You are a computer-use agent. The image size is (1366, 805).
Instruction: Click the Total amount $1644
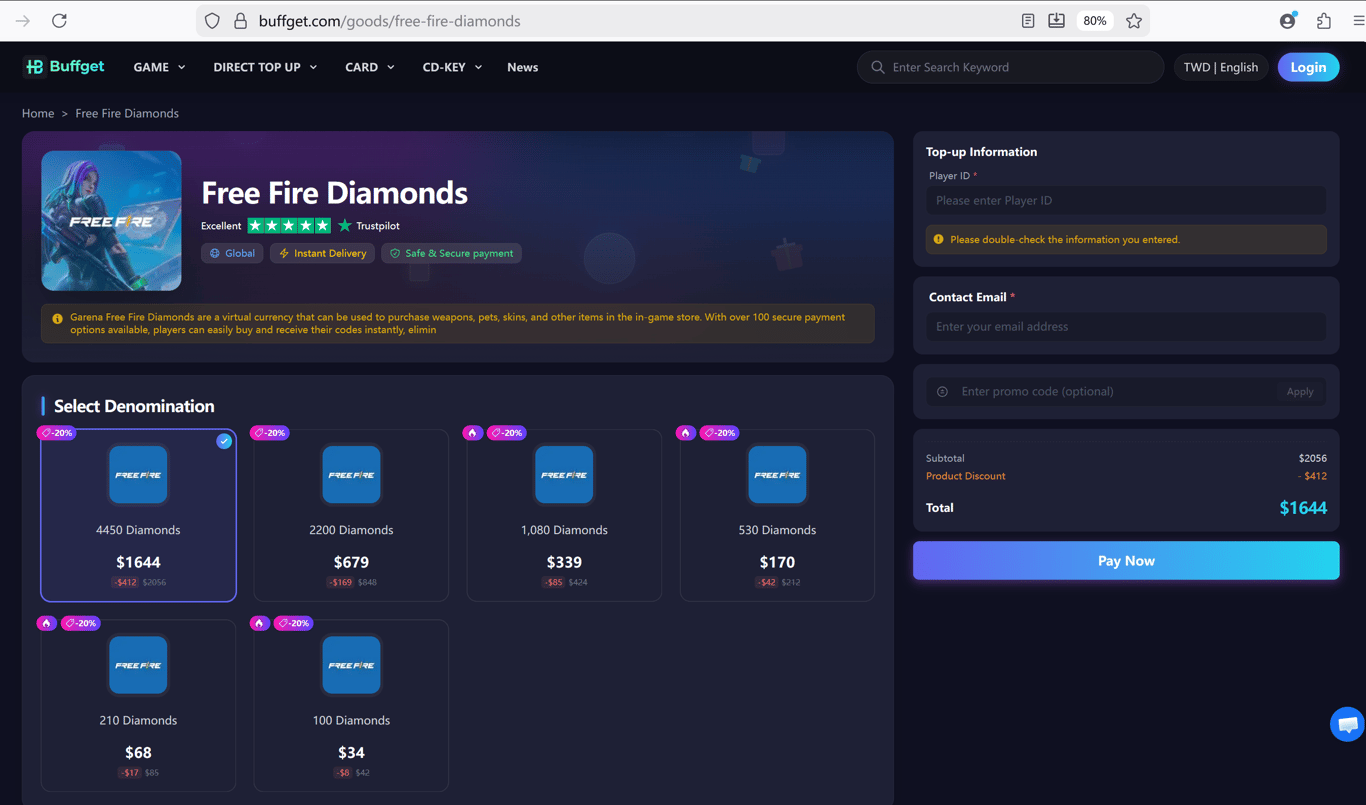coord(1303,508)
